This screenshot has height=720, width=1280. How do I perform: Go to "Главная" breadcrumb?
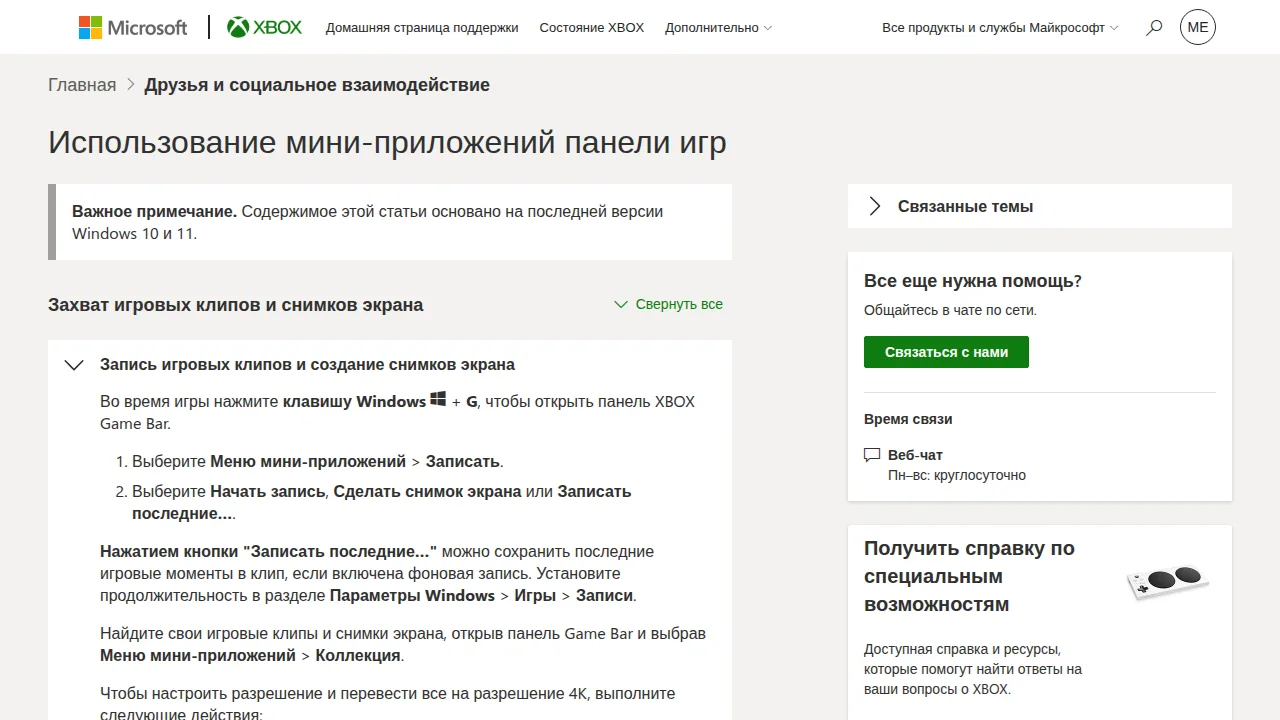(x=82, y=85)
